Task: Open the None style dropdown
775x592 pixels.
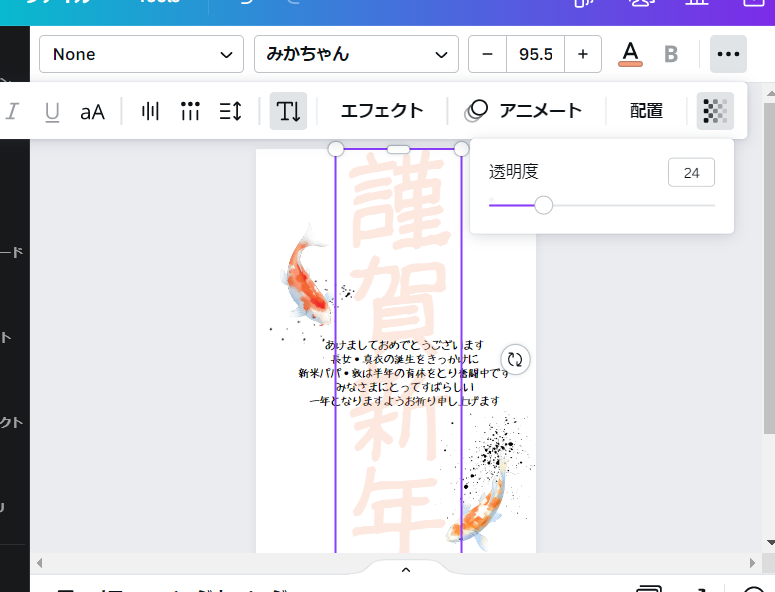Action: 141,54
